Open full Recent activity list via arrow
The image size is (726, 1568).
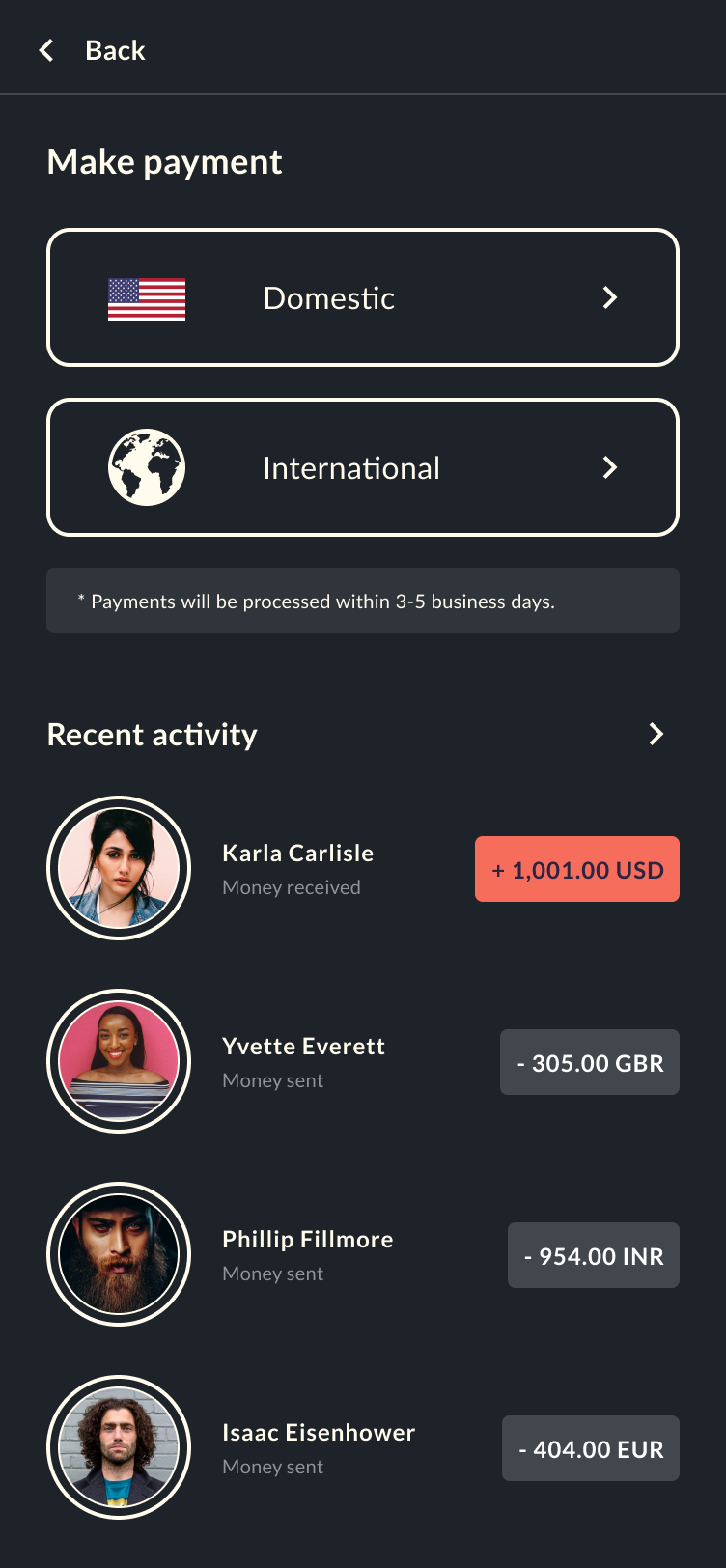click(656, 734)
